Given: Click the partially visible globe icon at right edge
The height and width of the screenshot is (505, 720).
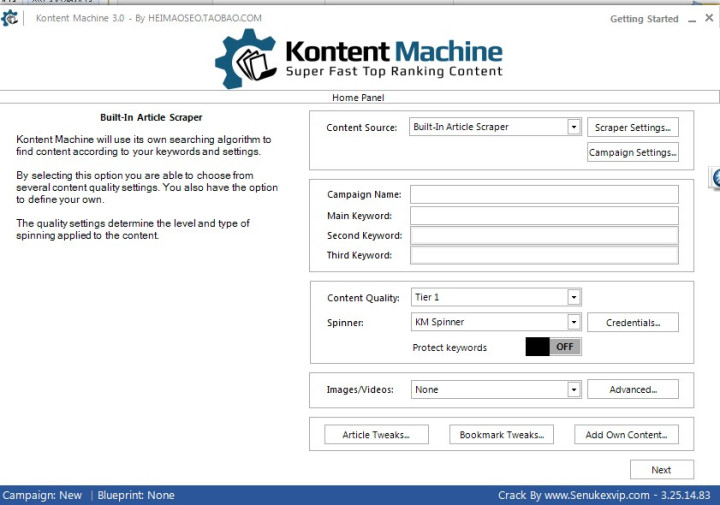Looking at the screenshot, I should 715,178.
